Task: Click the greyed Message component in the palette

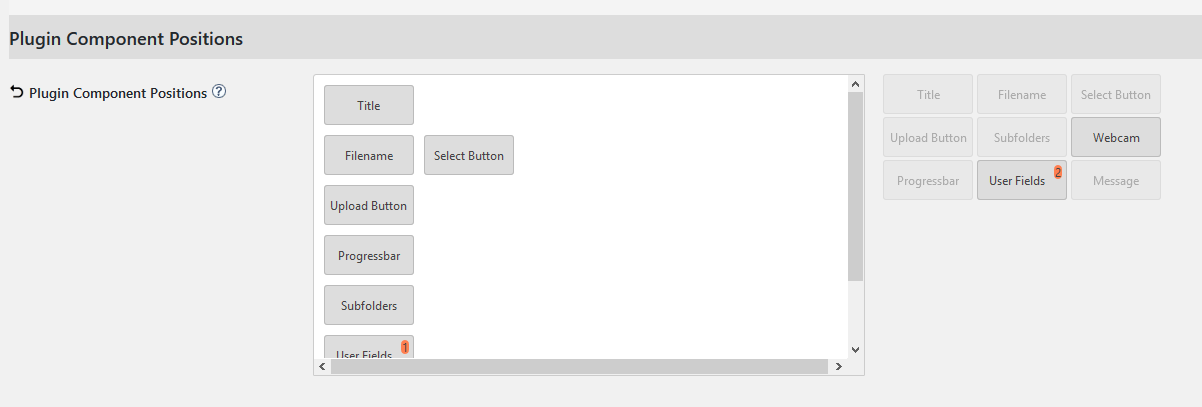Action: point(1116,180)
